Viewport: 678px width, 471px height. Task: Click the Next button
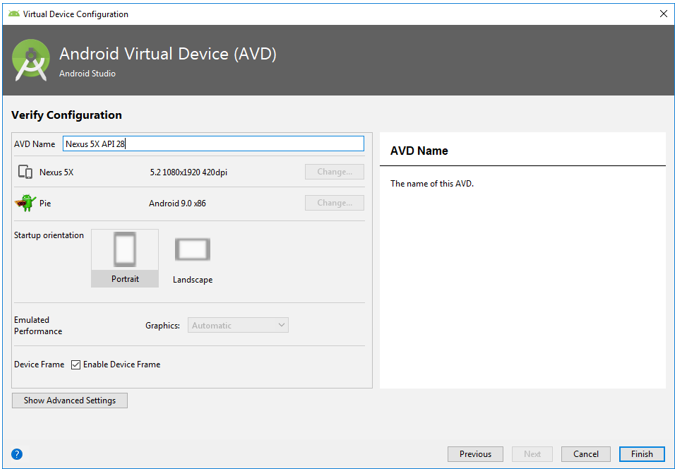click(532, 454)
